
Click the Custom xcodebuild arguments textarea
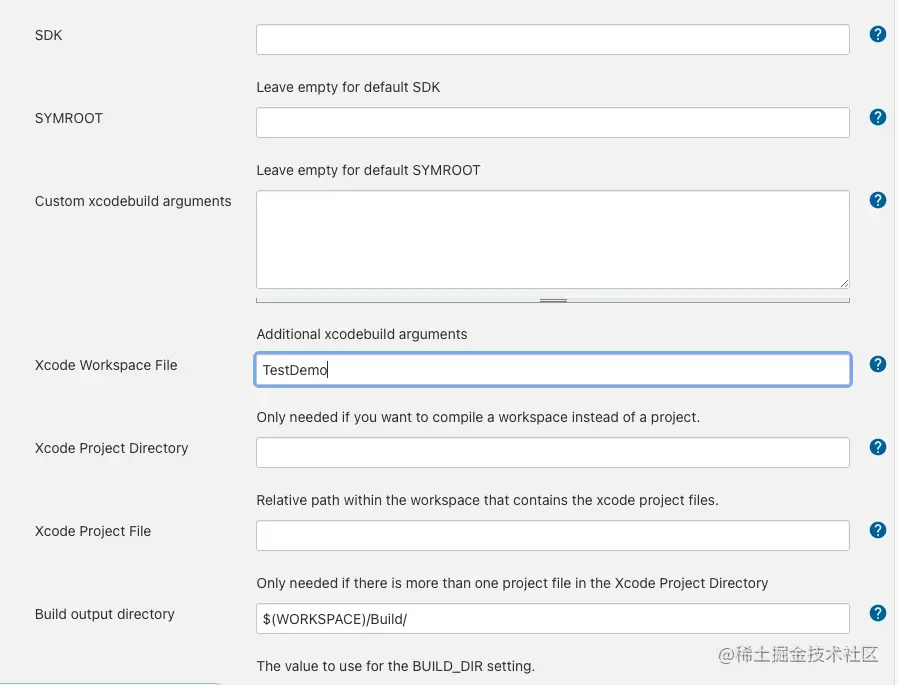coord(552,240)
